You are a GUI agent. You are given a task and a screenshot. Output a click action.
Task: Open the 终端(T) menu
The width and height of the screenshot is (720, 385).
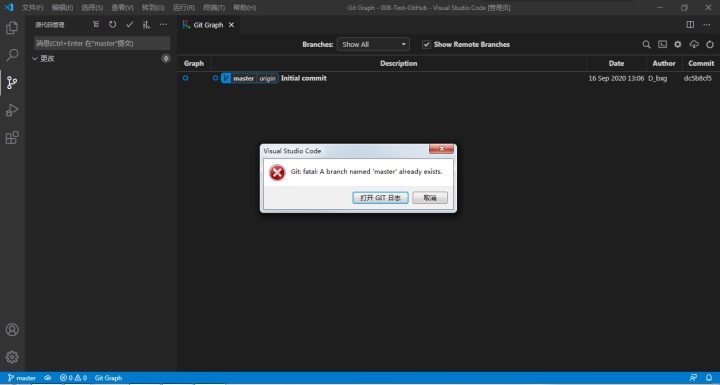click(x=214, y=8)
